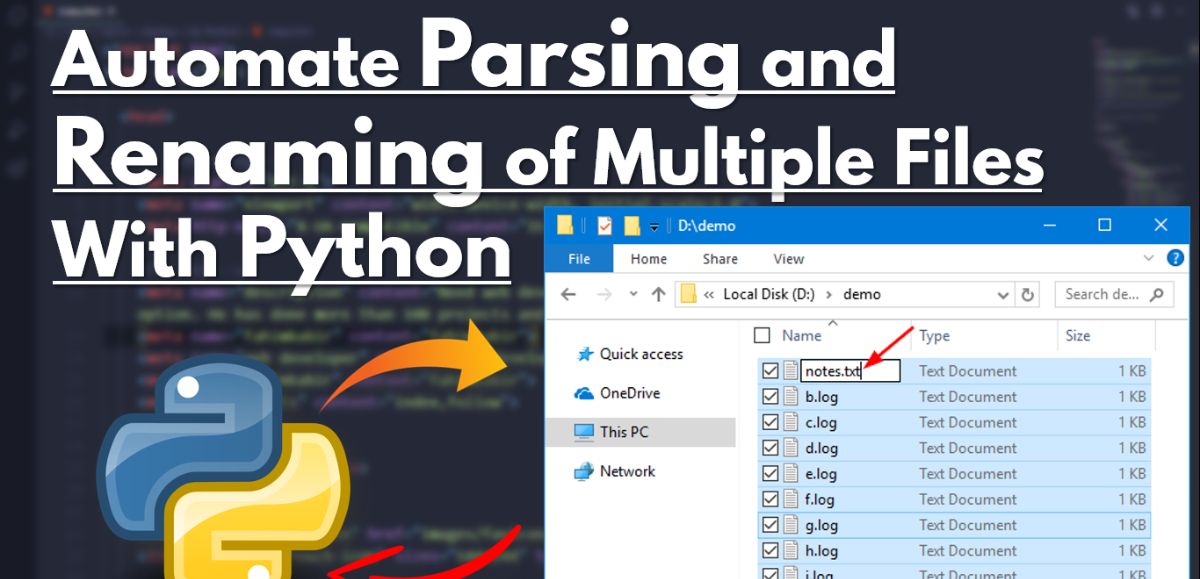Viewport: 1200px width, 579px height.
Task: Click the "1 KB" size of f.log
Action: point(1132,499)
